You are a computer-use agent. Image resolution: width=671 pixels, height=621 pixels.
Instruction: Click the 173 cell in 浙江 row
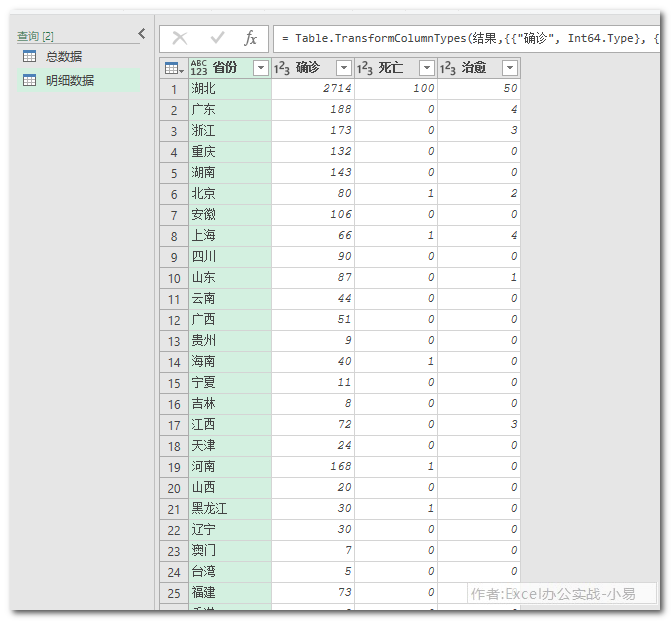313,131
